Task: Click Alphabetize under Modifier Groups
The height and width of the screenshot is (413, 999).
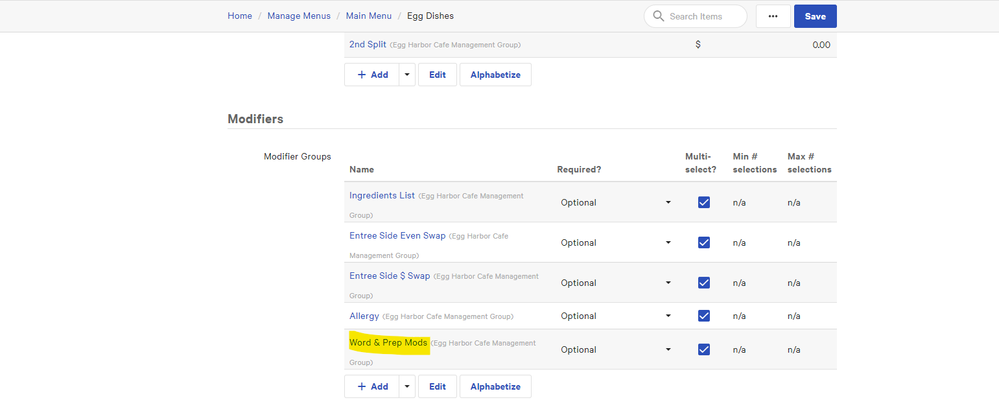Action: 495,386
